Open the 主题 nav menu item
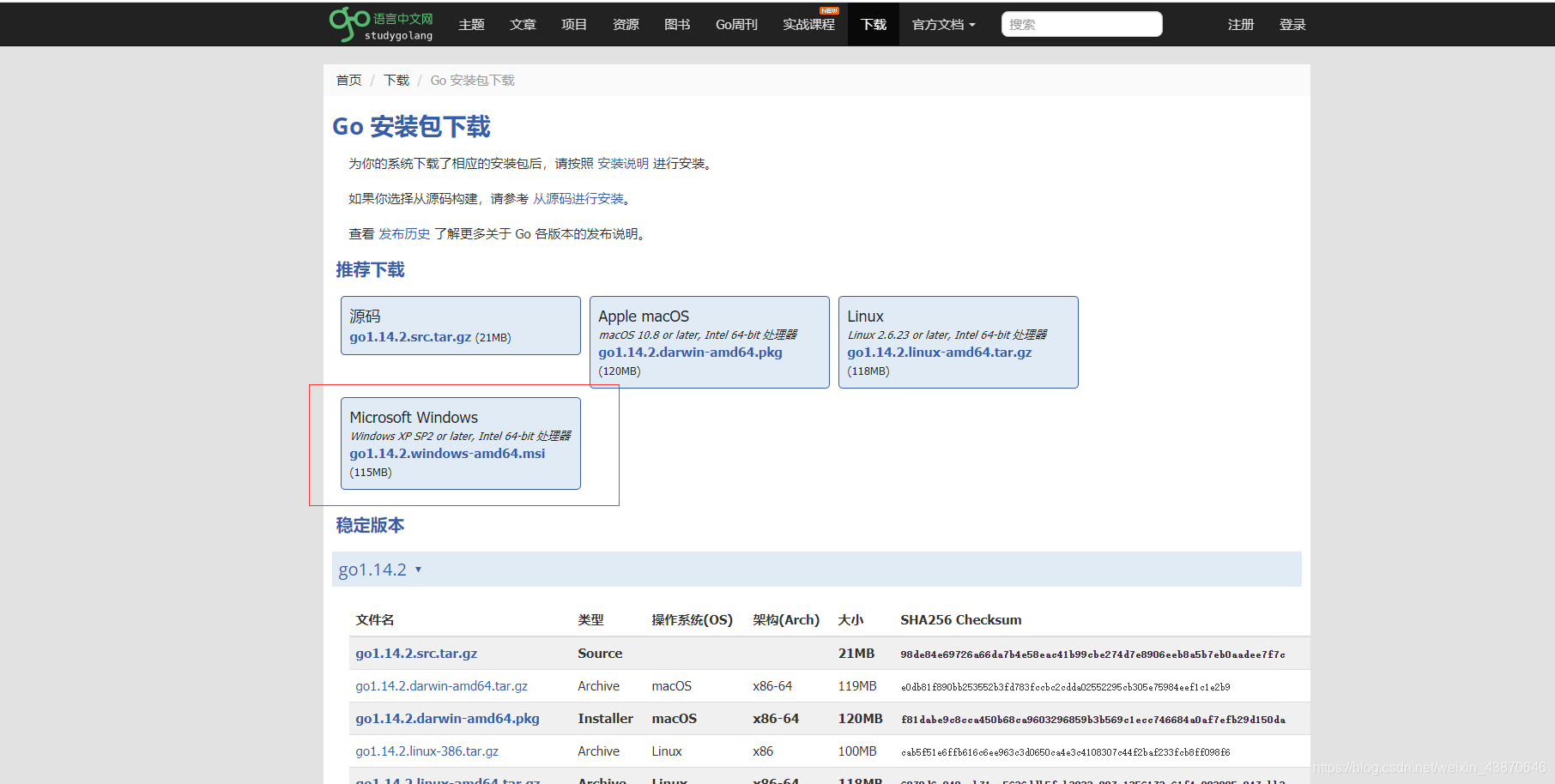This screenshot has height=784, width=1555. (472, 25)
